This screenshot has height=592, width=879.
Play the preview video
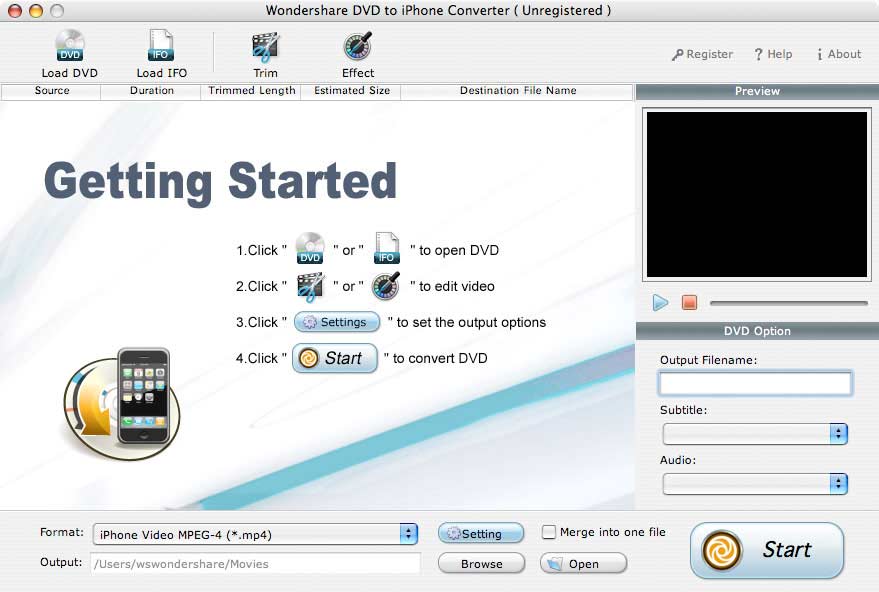tap(660, 303)
